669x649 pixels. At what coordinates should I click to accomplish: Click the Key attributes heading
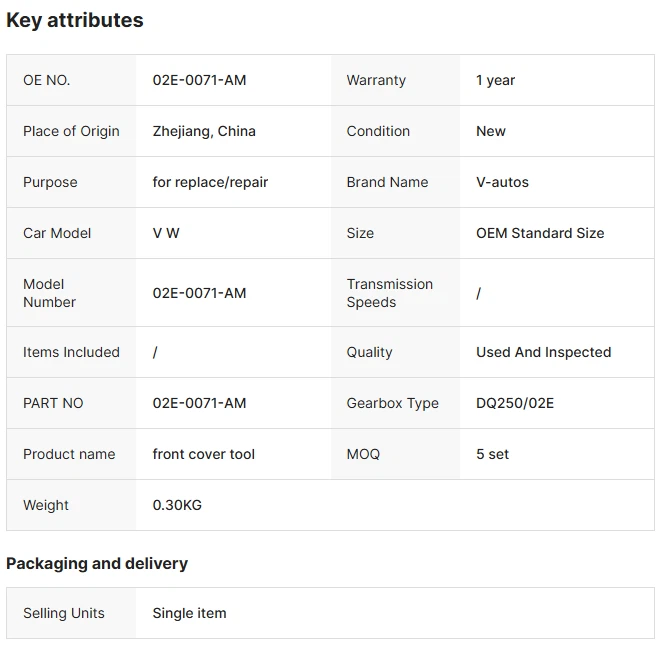[x=75, y=20]
